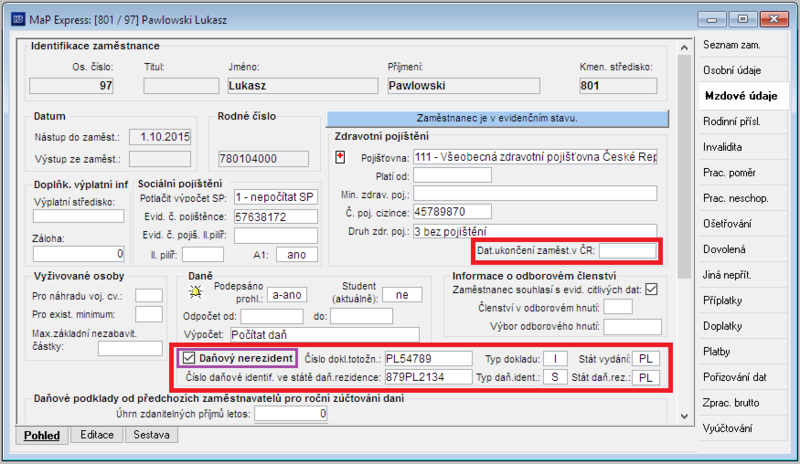Click the Výbor odborového hnutí field

[x=633, y=326]
